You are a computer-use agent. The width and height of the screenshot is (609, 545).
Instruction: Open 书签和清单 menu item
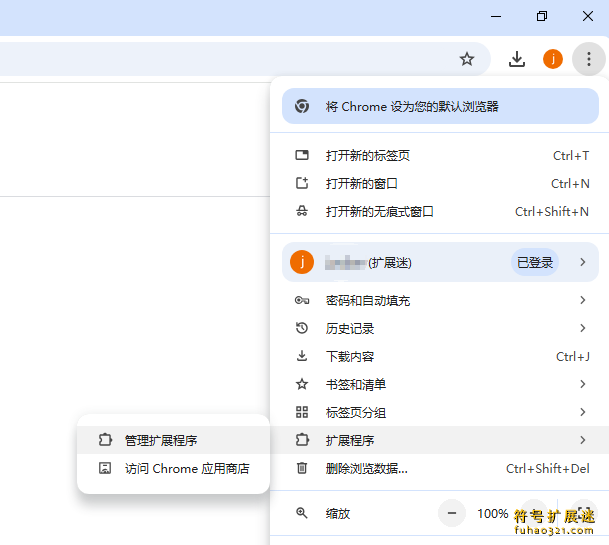coord(440,384)
